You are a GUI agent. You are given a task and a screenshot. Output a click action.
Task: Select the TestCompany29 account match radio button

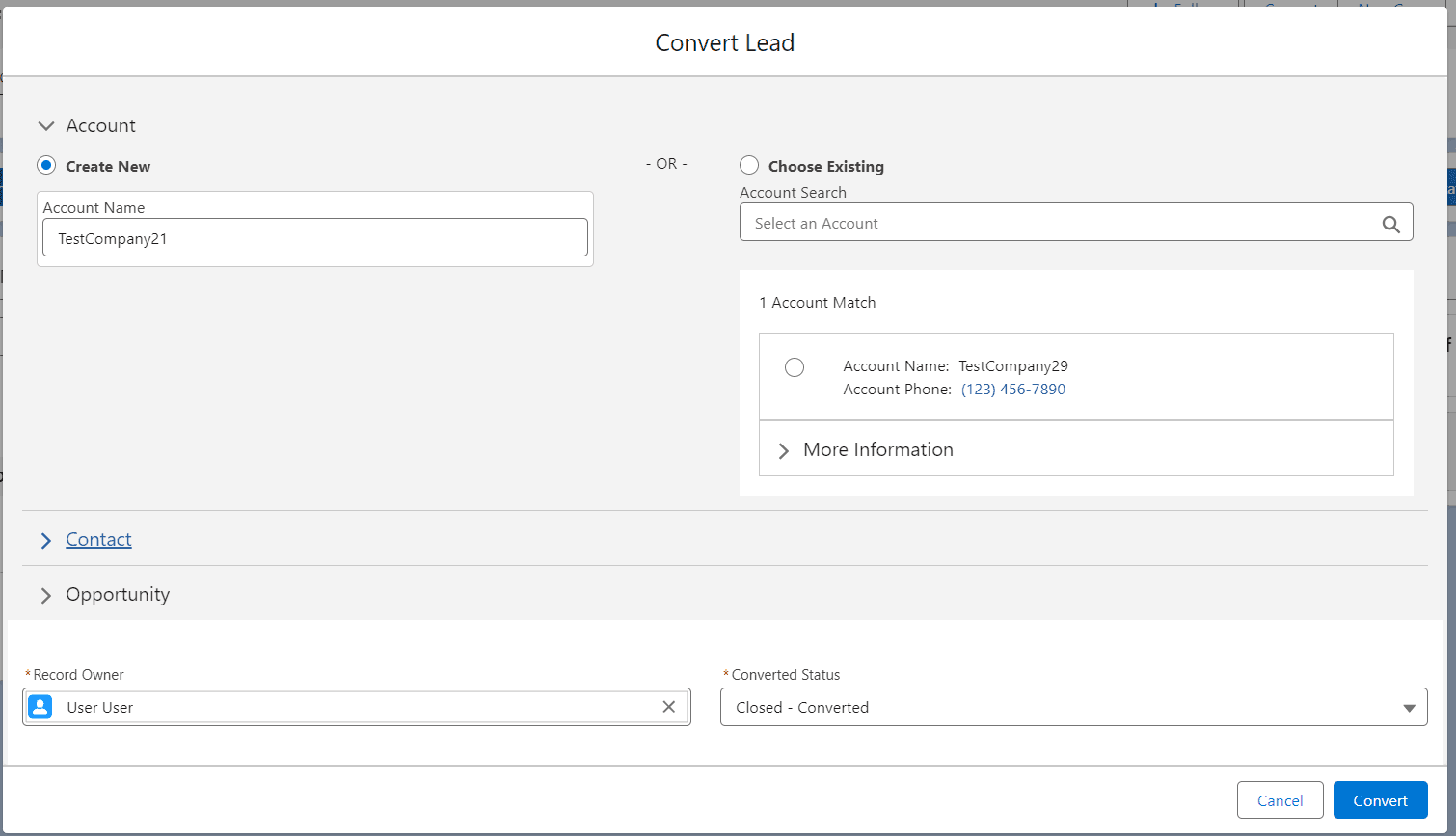tap(795, 367)
